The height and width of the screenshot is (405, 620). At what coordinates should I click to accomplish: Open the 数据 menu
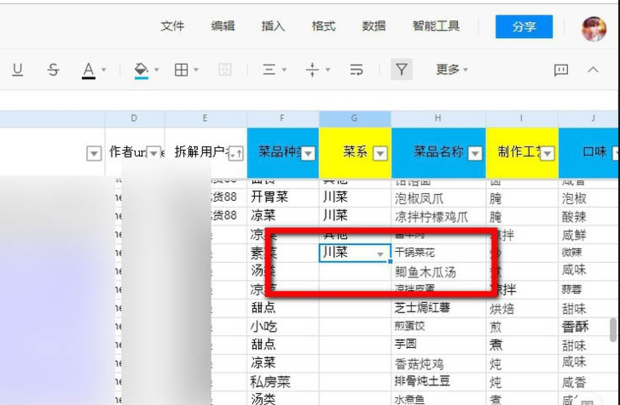point(374,26)
